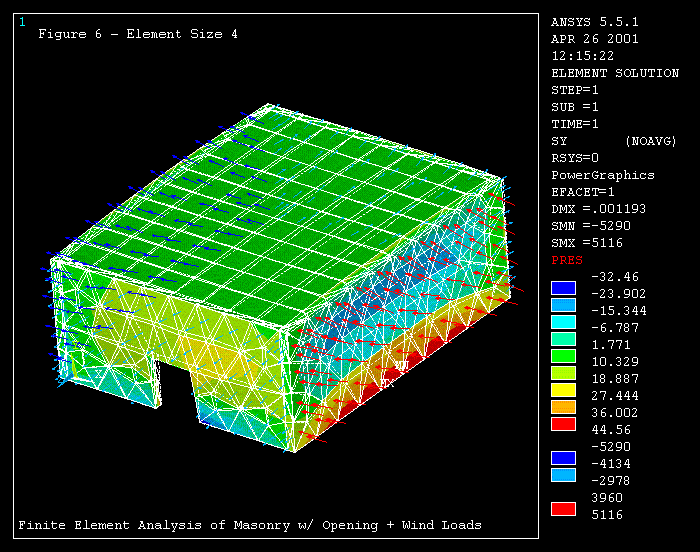Click the 'PowerGraphics' label in the info panel

(603, 175)
